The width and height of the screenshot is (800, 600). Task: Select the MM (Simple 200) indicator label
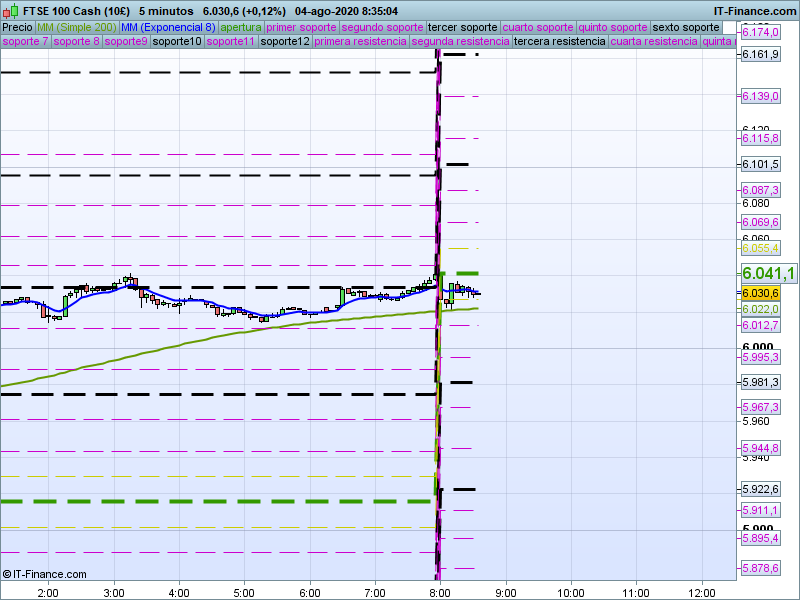[75, 27]
